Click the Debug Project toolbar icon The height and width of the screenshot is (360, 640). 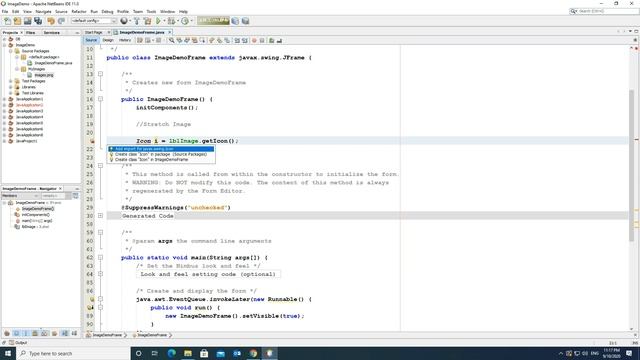click(x=172, y=21)
